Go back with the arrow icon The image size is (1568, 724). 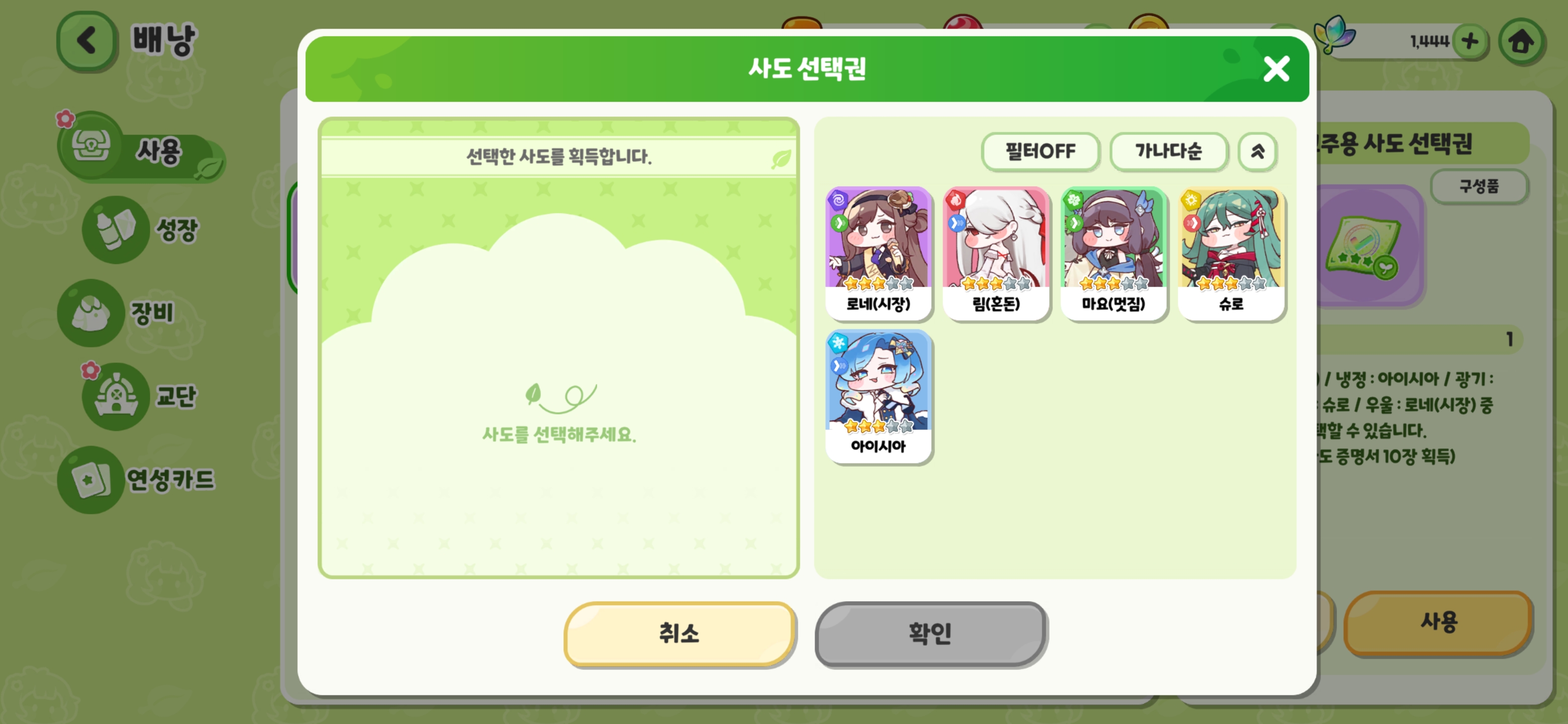point(87,41)
